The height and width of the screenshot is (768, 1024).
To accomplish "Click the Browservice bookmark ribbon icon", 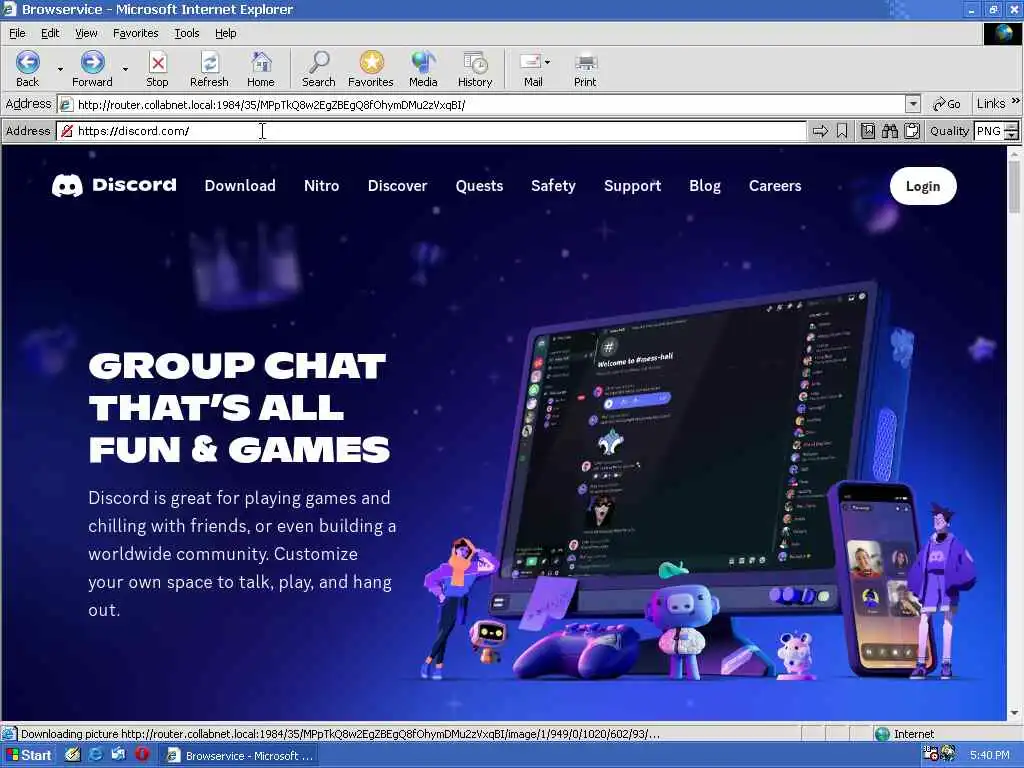I will [x=842, y=131].
